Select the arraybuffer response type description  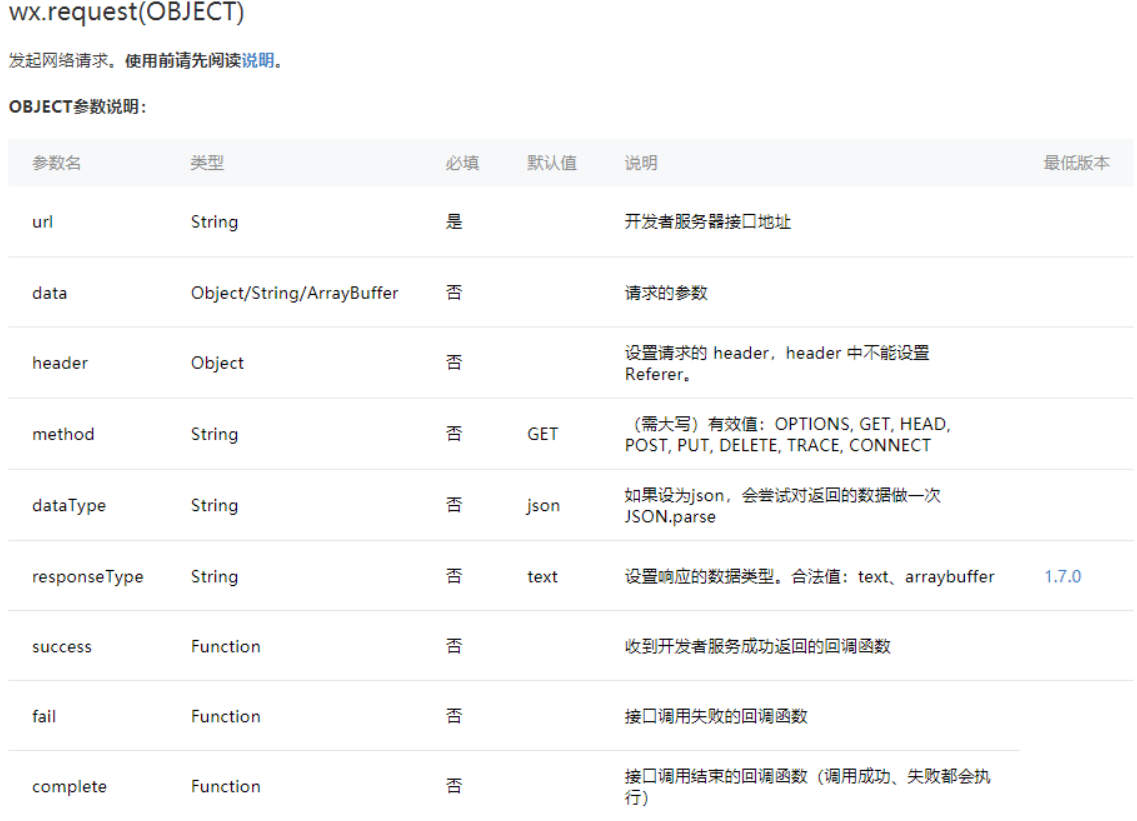[x=809, y=577]
